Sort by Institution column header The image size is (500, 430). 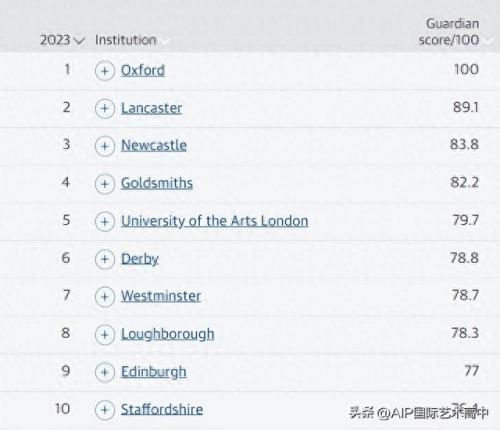click(126, 40)
